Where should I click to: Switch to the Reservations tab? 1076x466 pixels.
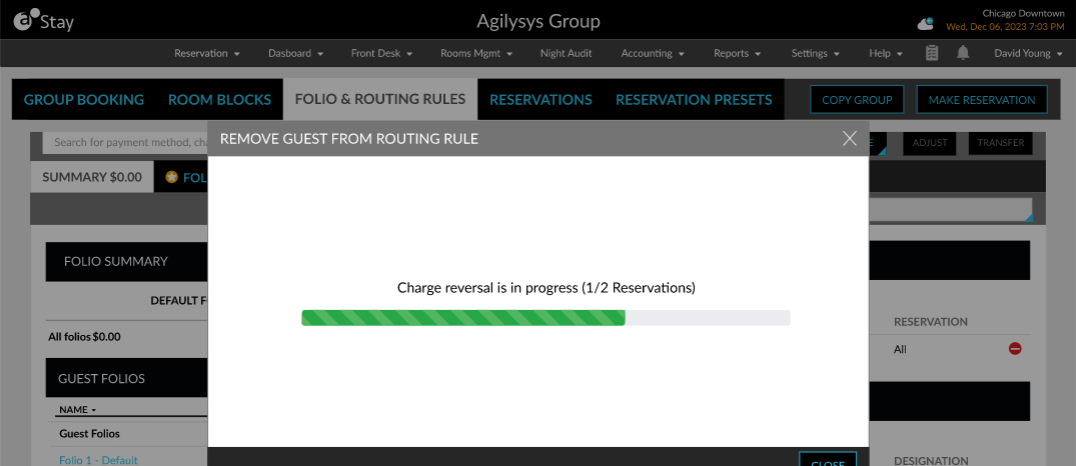[x=541, y=100]
